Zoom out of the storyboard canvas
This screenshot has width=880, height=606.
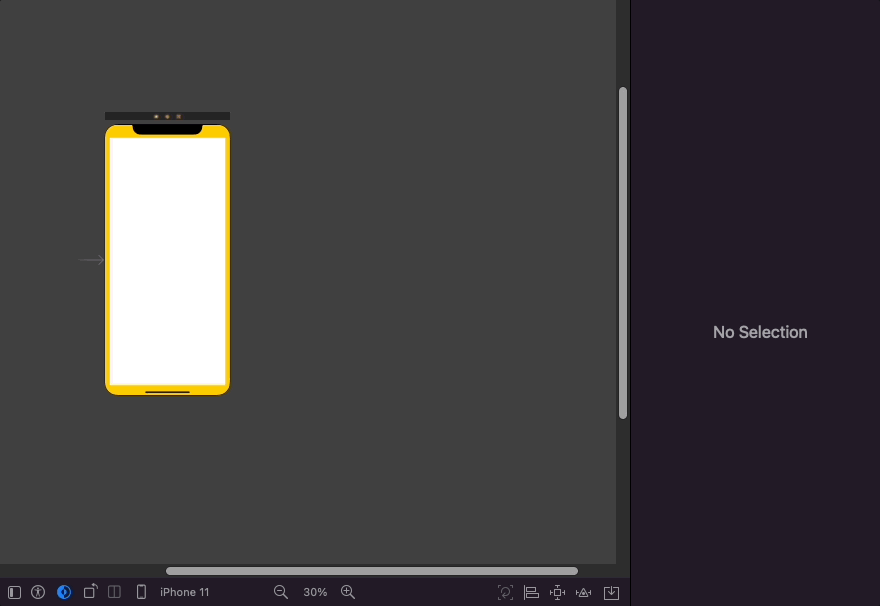tap(281, 592)
